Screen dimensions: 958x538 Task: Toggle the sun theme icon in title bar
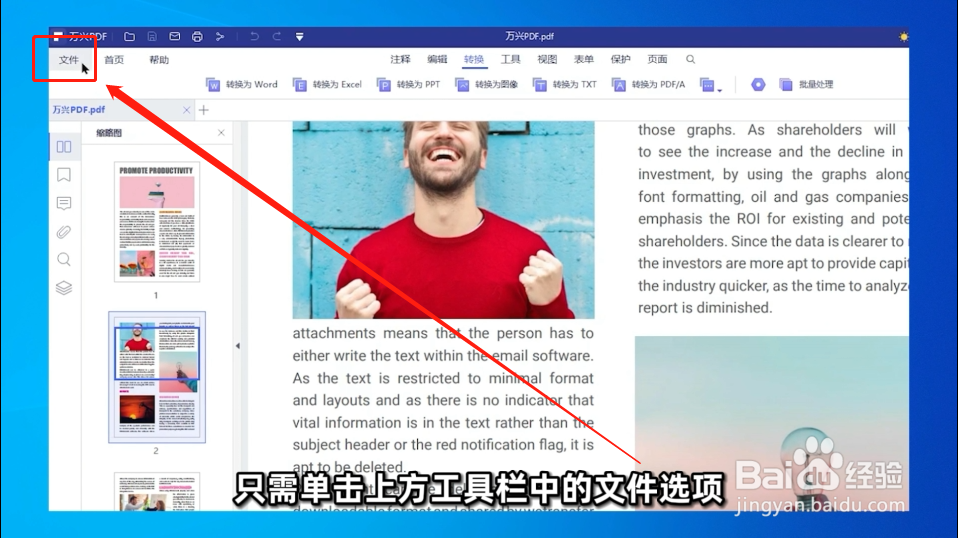coord(903,37)
